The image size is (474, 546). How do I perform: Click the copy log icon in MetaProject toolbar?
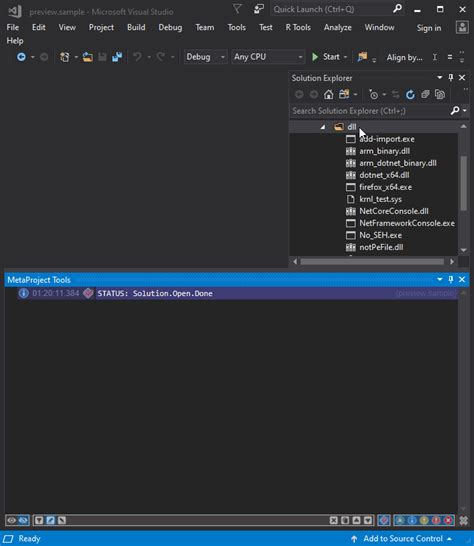click(345, 520)
